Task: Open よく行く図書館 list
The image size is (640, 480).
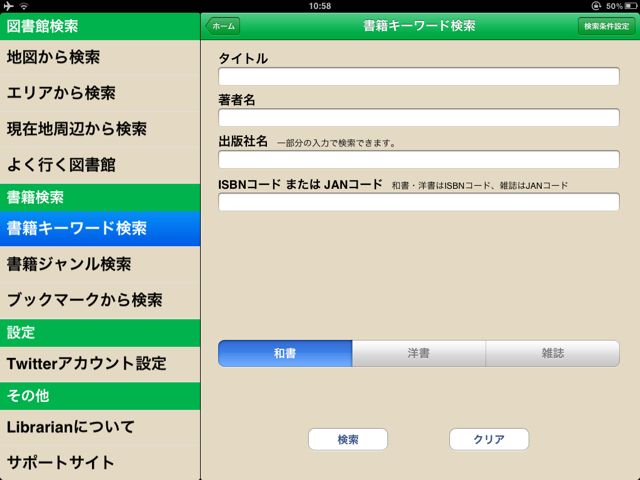Action: coord(100,165)
